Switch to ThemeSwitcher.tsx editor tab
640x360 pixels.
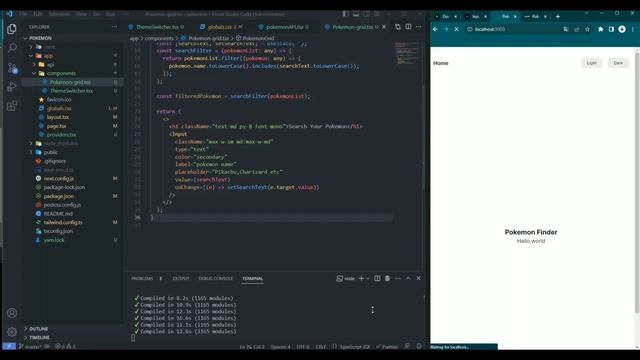coord(157,27)
